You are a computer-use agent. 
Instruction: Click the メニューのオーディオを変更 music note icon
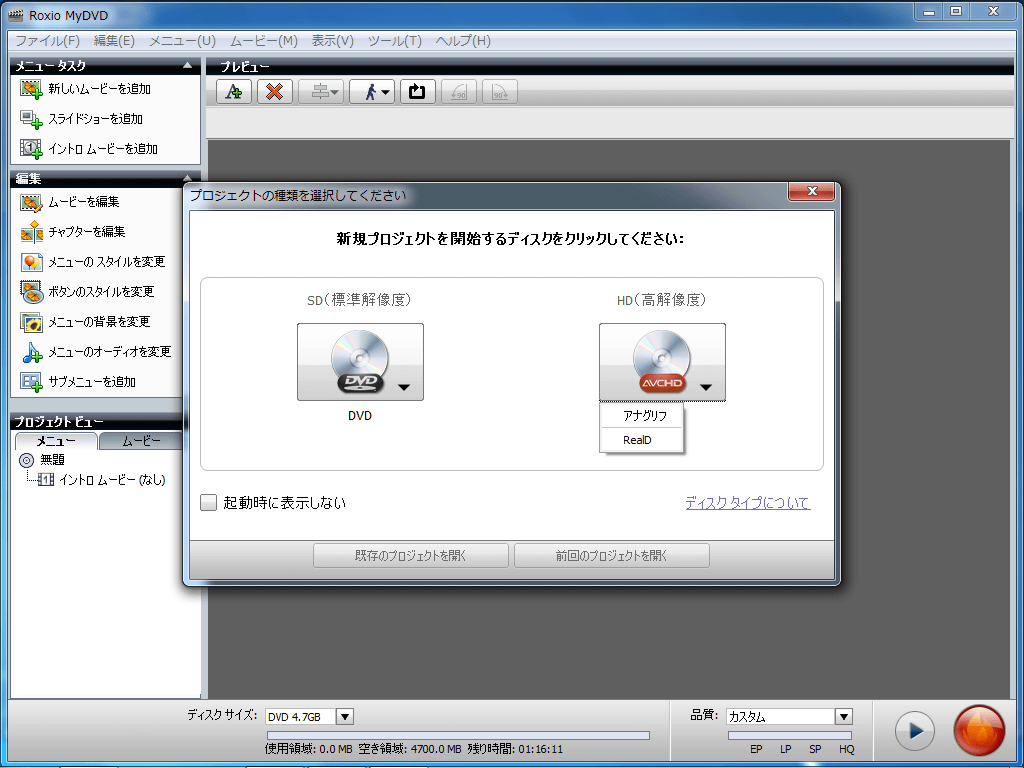[x=31, y=352]
